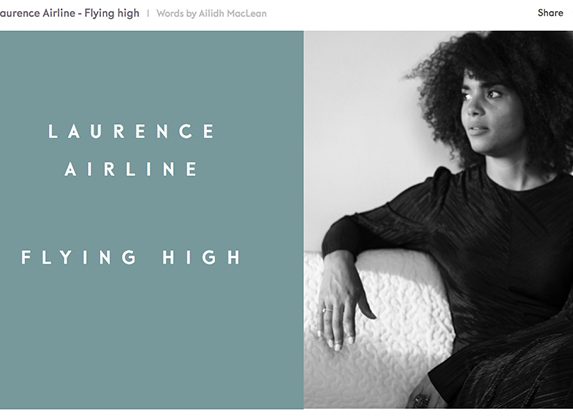Click the white header bar background
This screenshot has width=573, height=418.
coord(402,15)
